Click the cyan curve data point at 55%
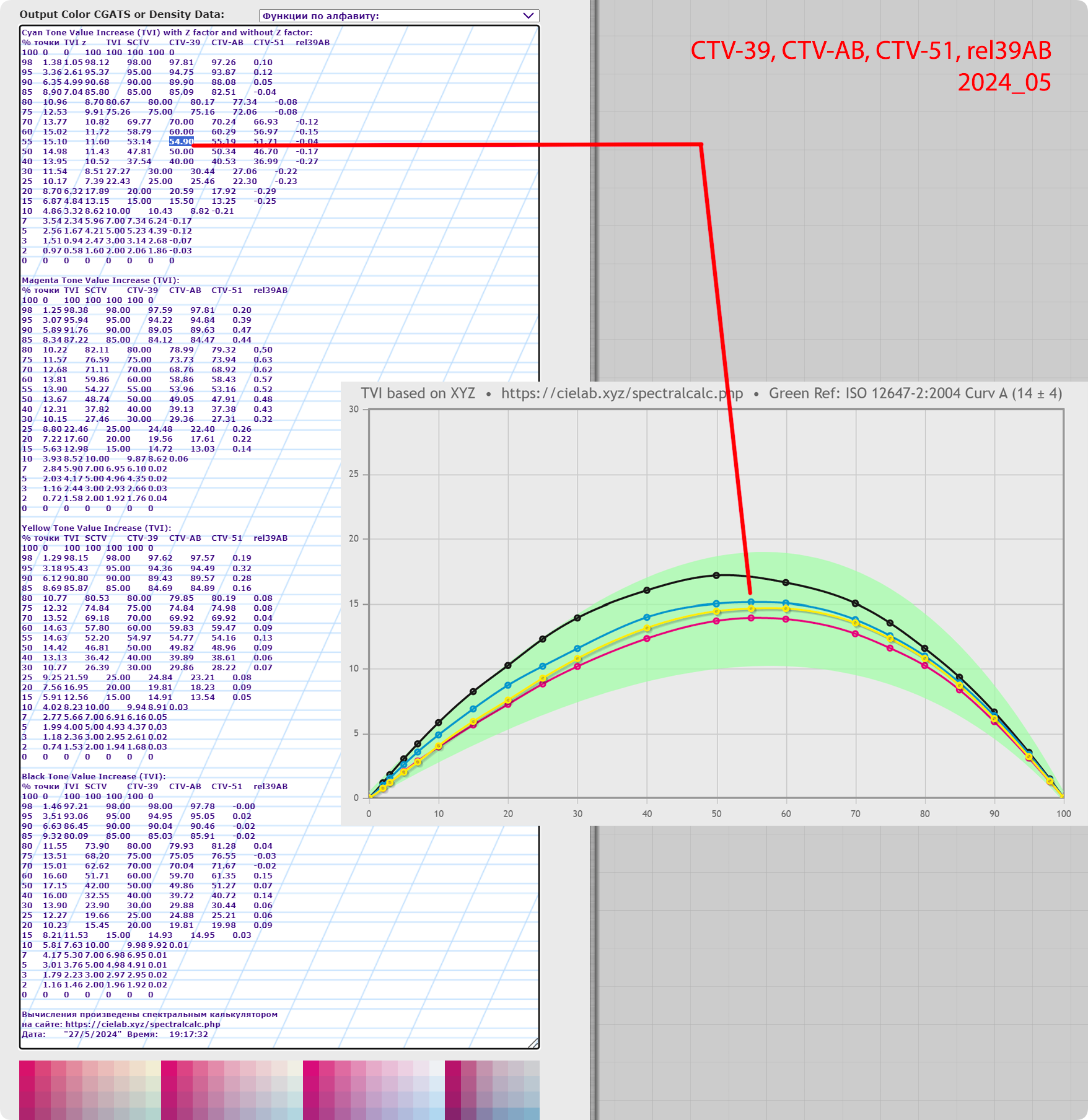1088x1120 pixels. point(751,602)
